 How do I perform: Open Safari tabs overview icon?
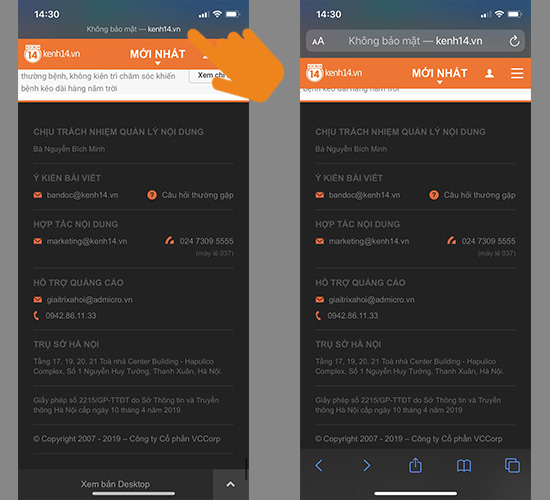pos(512,466)
